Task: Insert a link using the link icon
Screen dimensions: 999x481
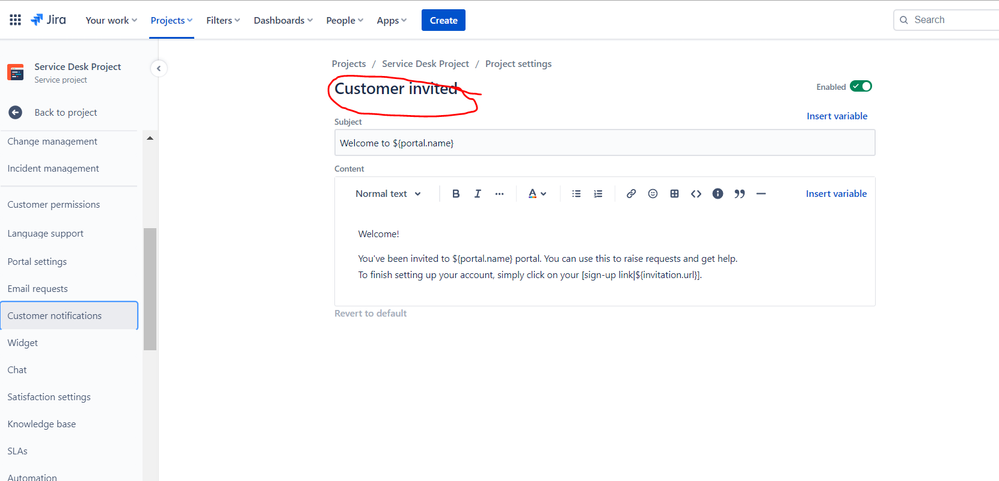Action: (631, 194)
